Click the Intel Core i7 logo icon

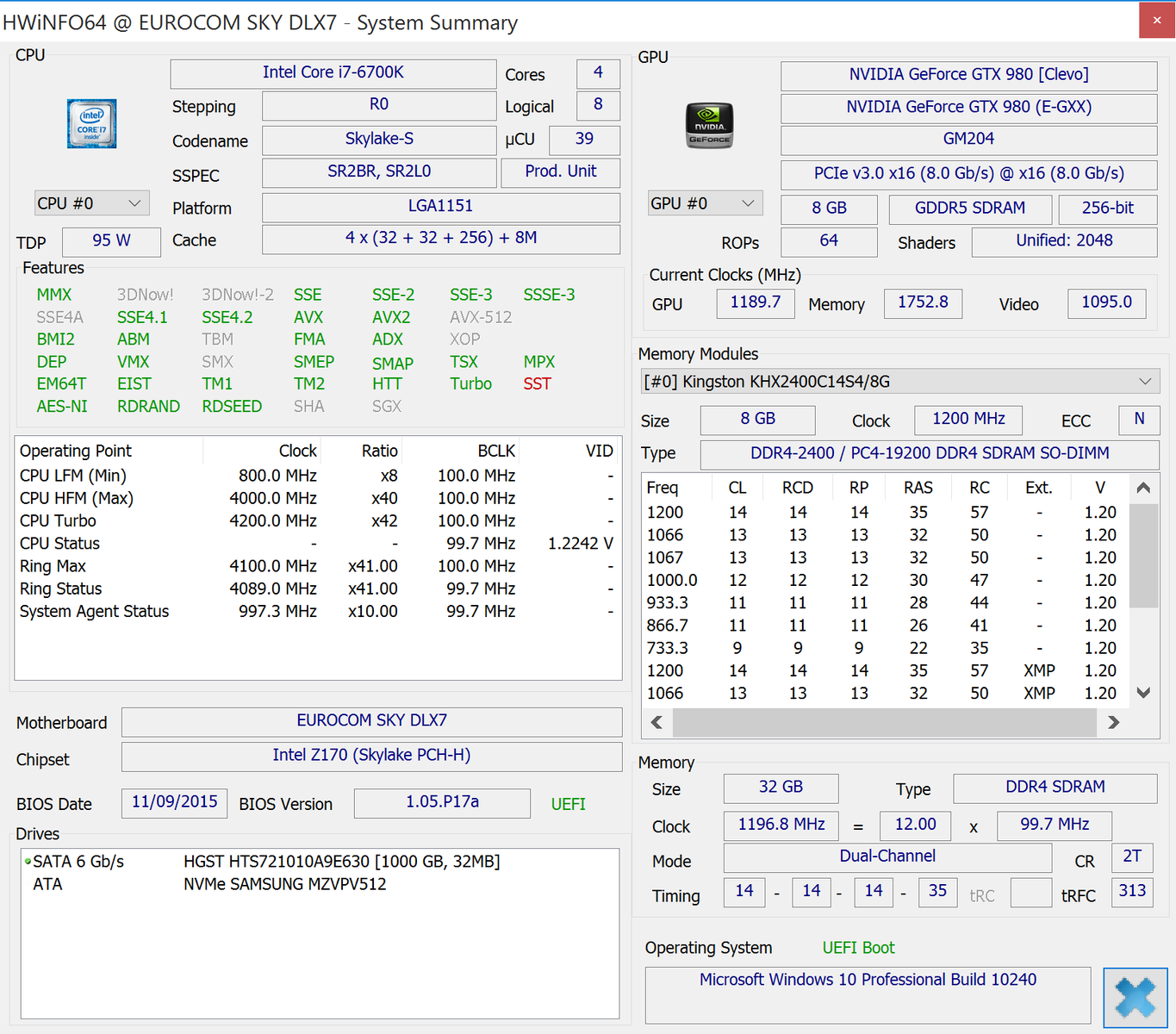point(91,123)
